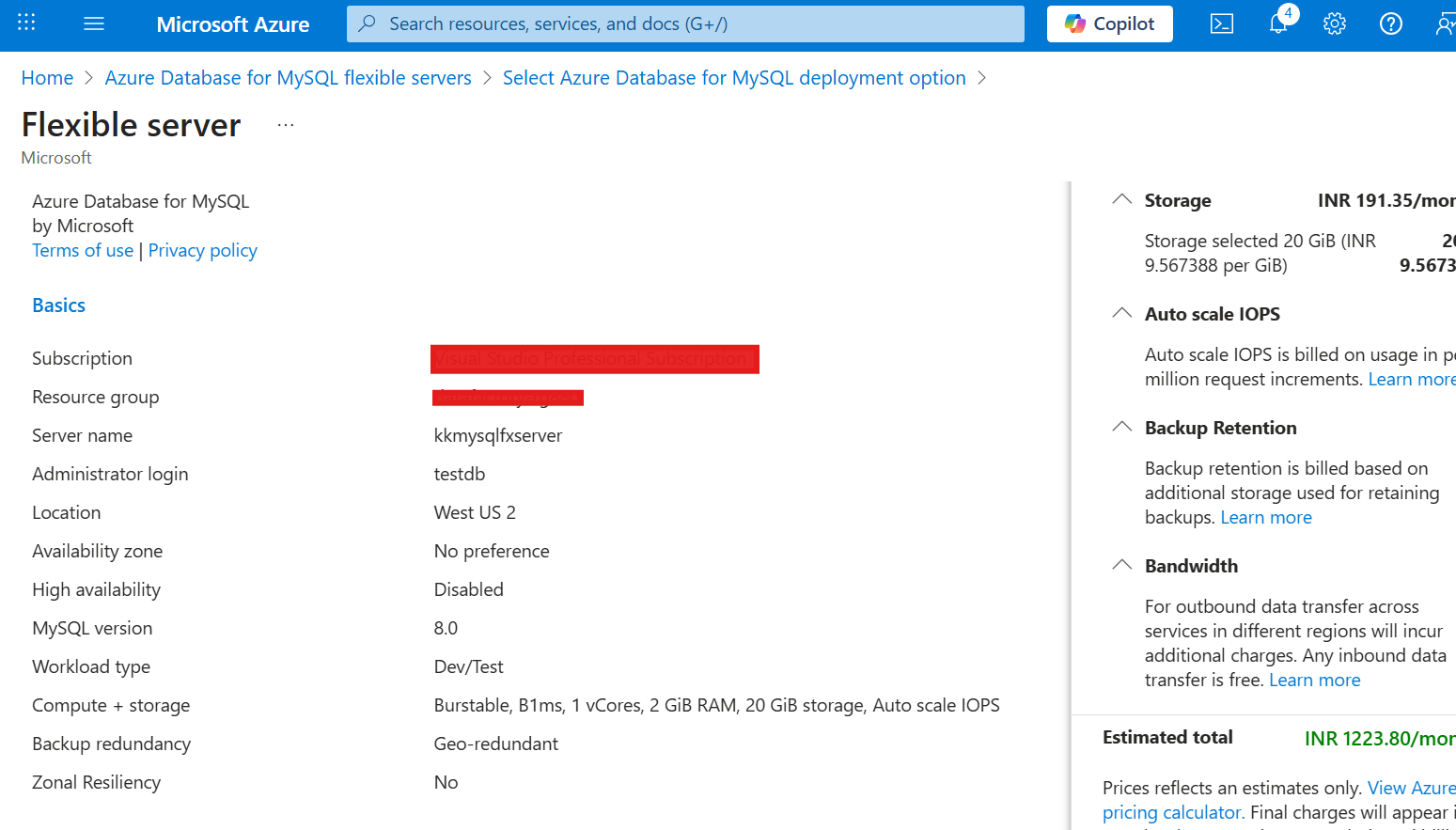This screenshot has width=1456, height=830.
Task: Click the Storage selected 20 GiB text
Action: tap(1260, 253)
